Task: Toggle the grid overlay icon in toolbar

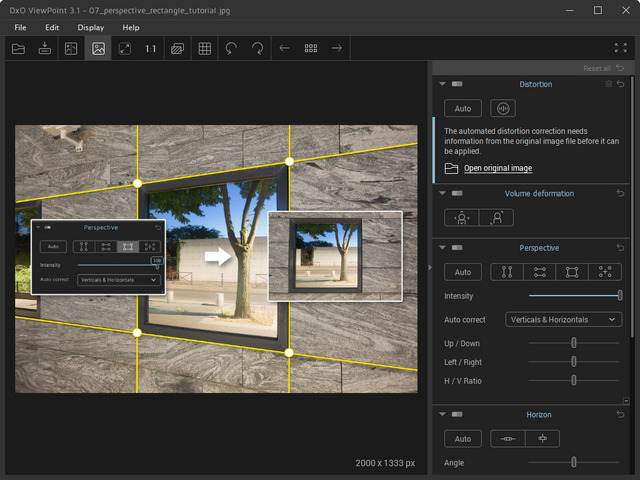Action: 204,48
